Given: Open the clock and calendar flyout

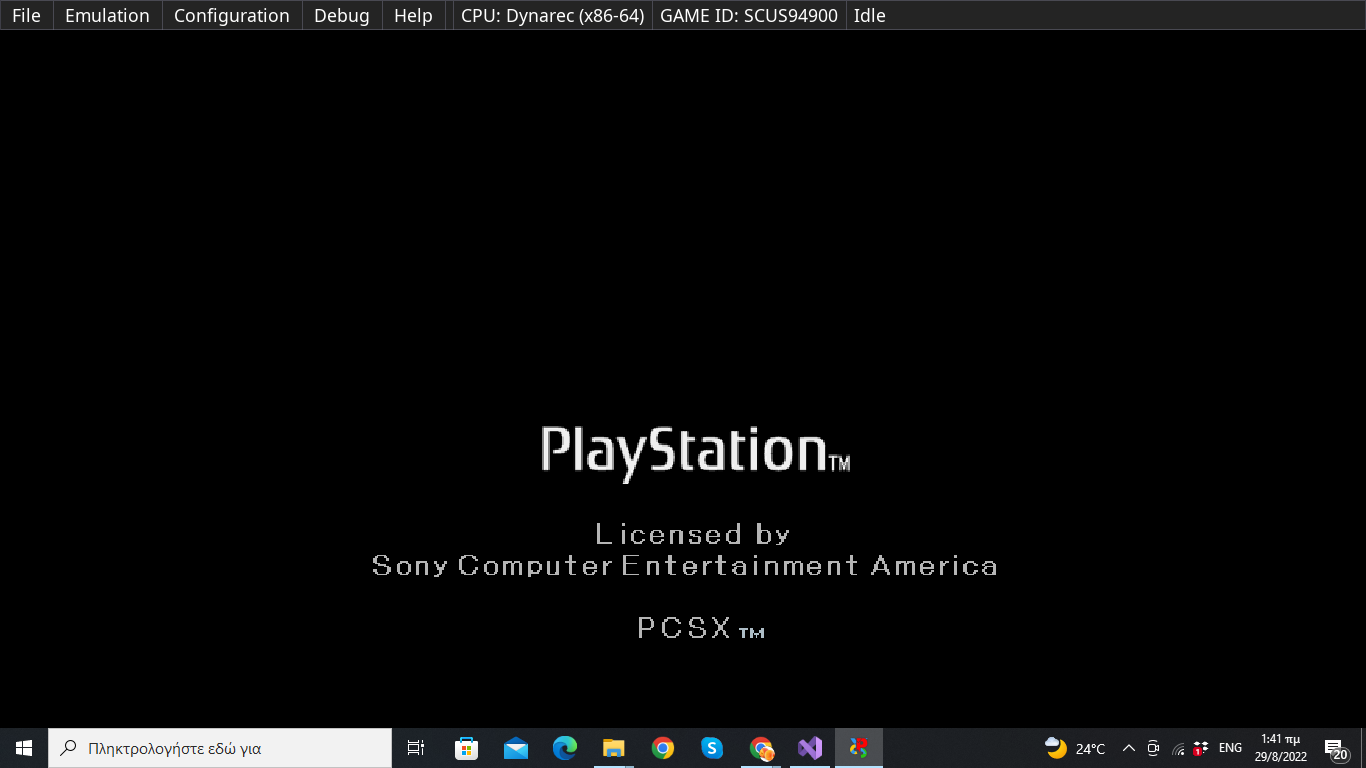Looking at the screenshot, I should (x=1281, y=748).
